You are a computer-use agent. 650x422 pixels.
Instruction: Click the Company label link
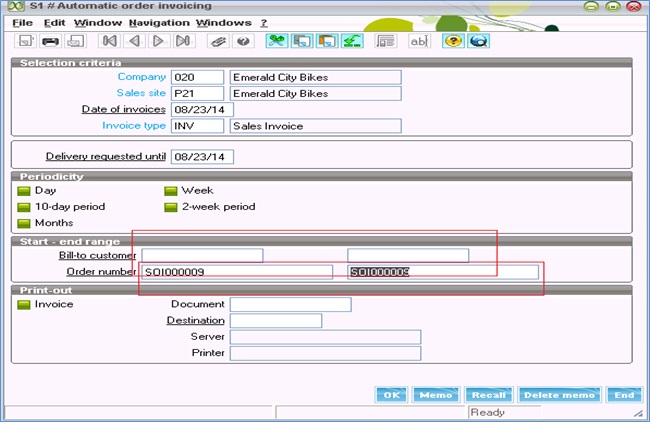142,77
